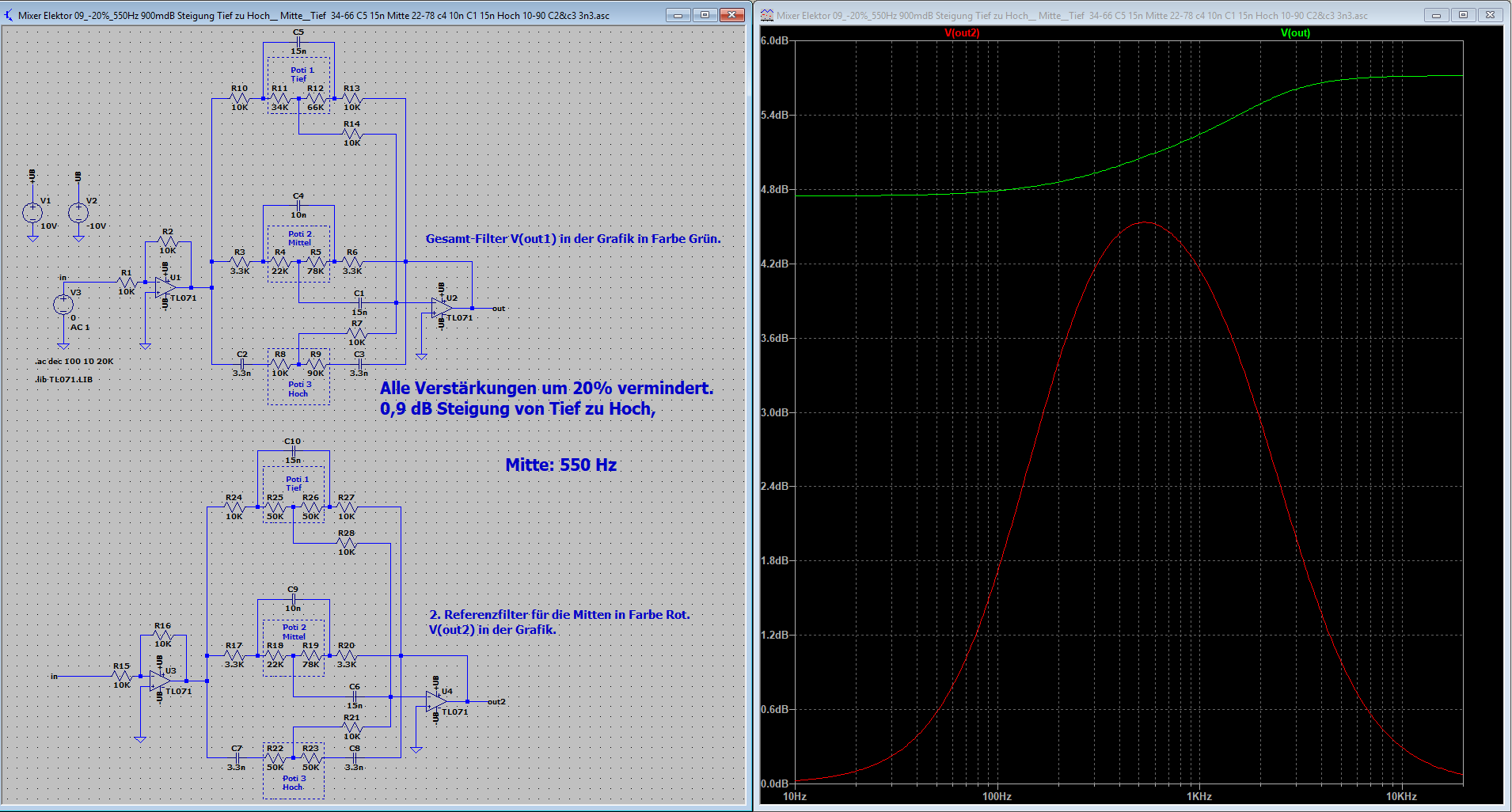1512x812 pixels.
Task: Select the U2 op-amp driving out
Action: (442, 308)
